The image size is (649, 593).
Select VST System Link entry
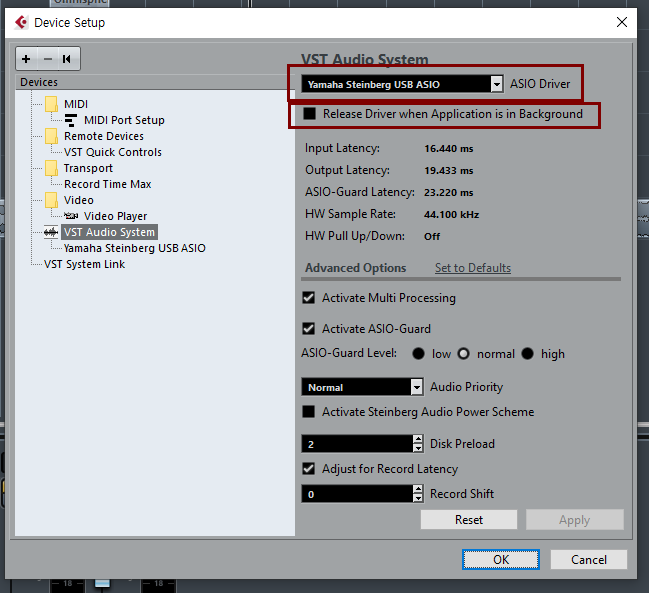84,264
